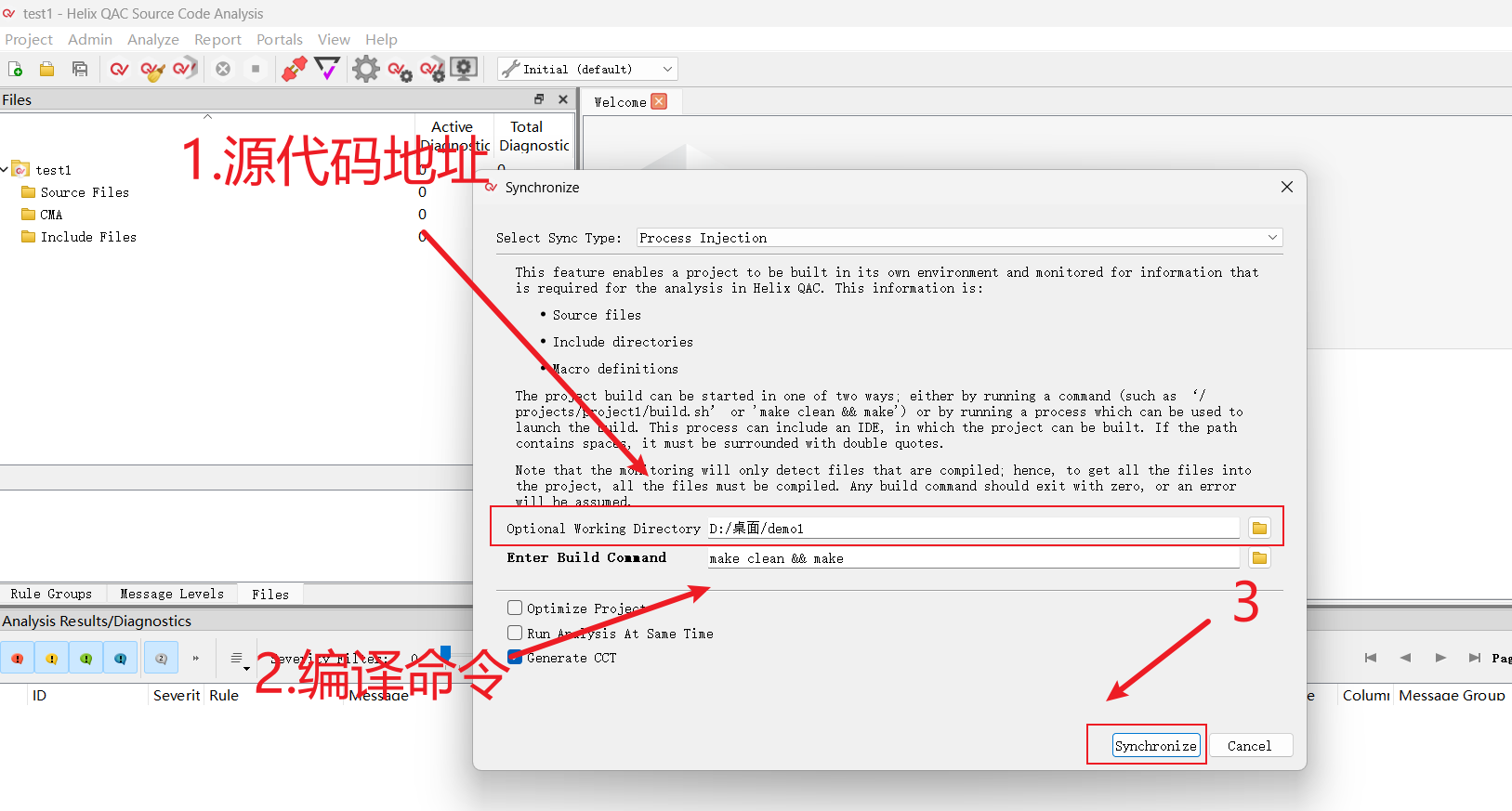Open the large gear settings icon
This screenshot has height=811, width=1512.
[366, 68]
